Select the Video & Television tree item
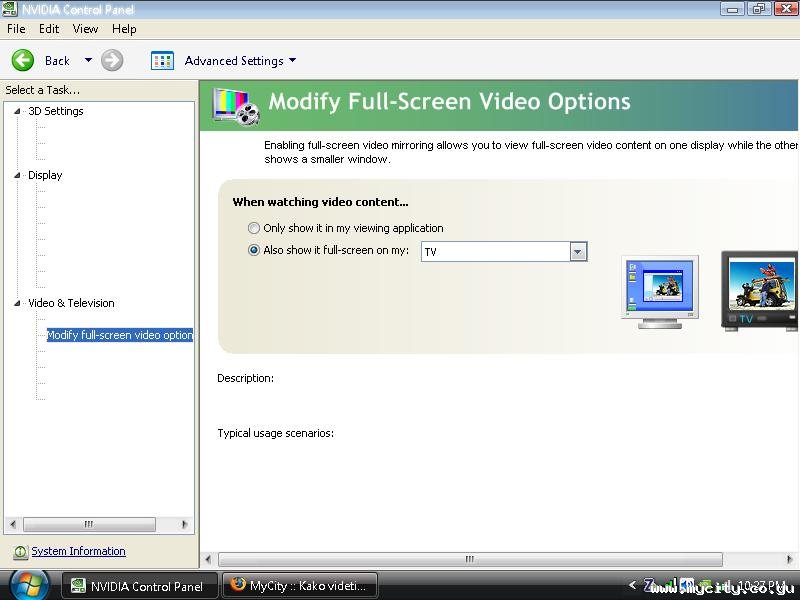 click(x=71, y=303)
